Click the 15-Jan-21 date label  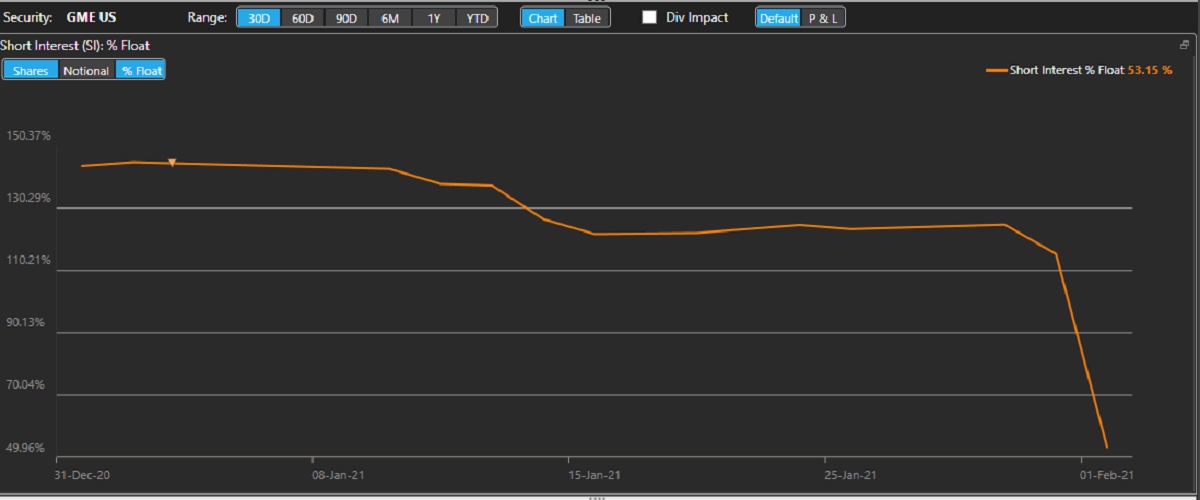[597, 475]
